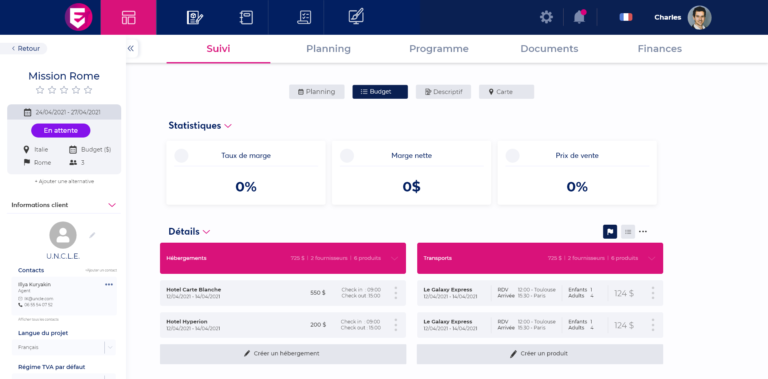Select the Planning view button
768x379 pixels.
(316, 92)
